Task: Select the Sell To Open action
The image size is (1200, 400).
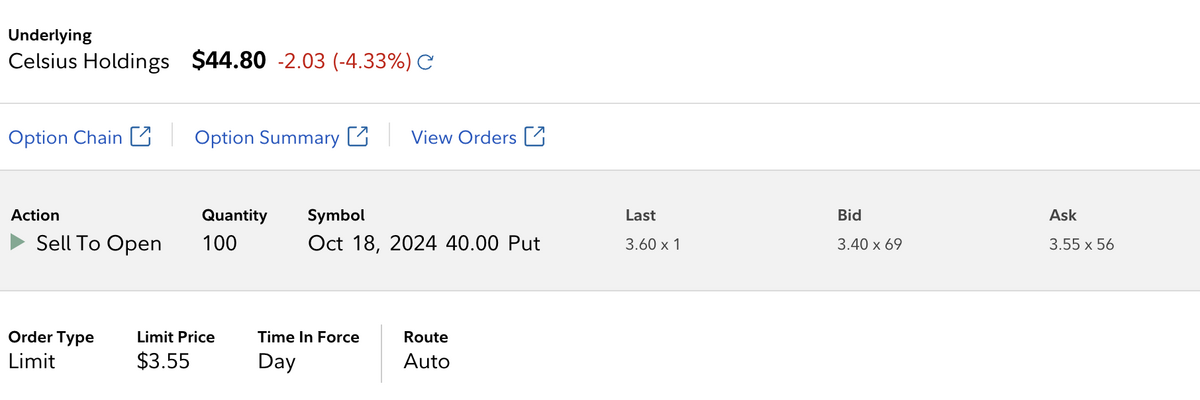Action: [x=99, y=243]
